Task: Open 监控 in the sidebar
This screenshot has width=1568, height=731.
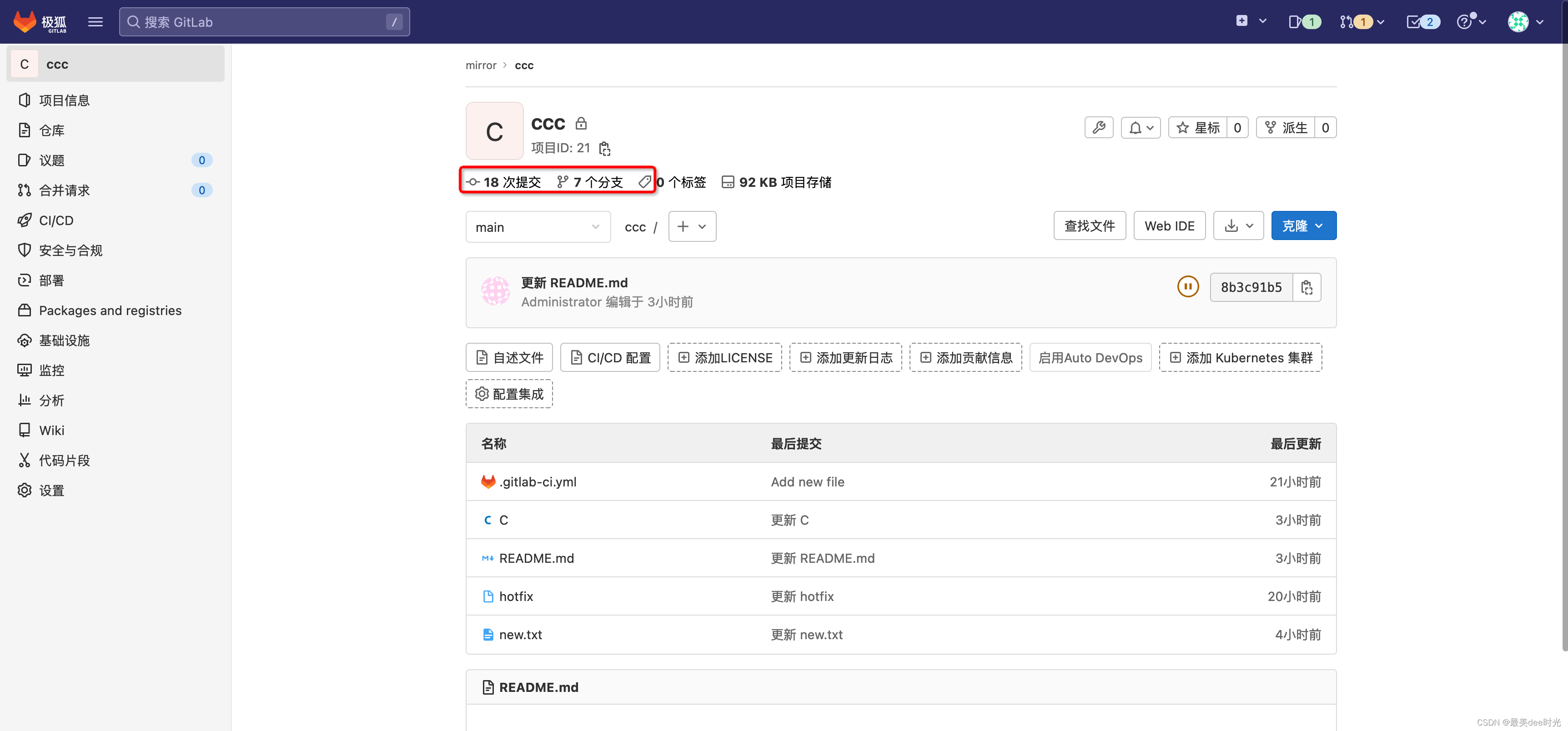Action: tap(52, 370)
